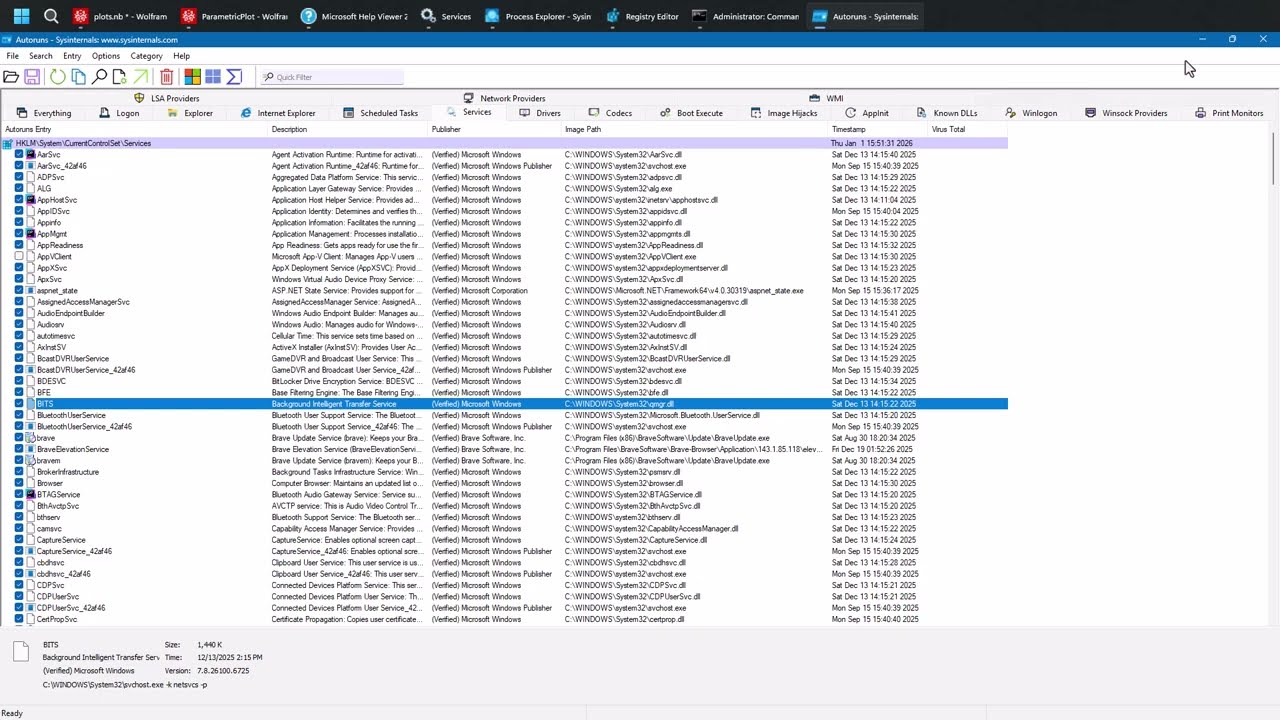Select the aspnet_state entry name
1280x720 pixels.
[x=57, y=291]
